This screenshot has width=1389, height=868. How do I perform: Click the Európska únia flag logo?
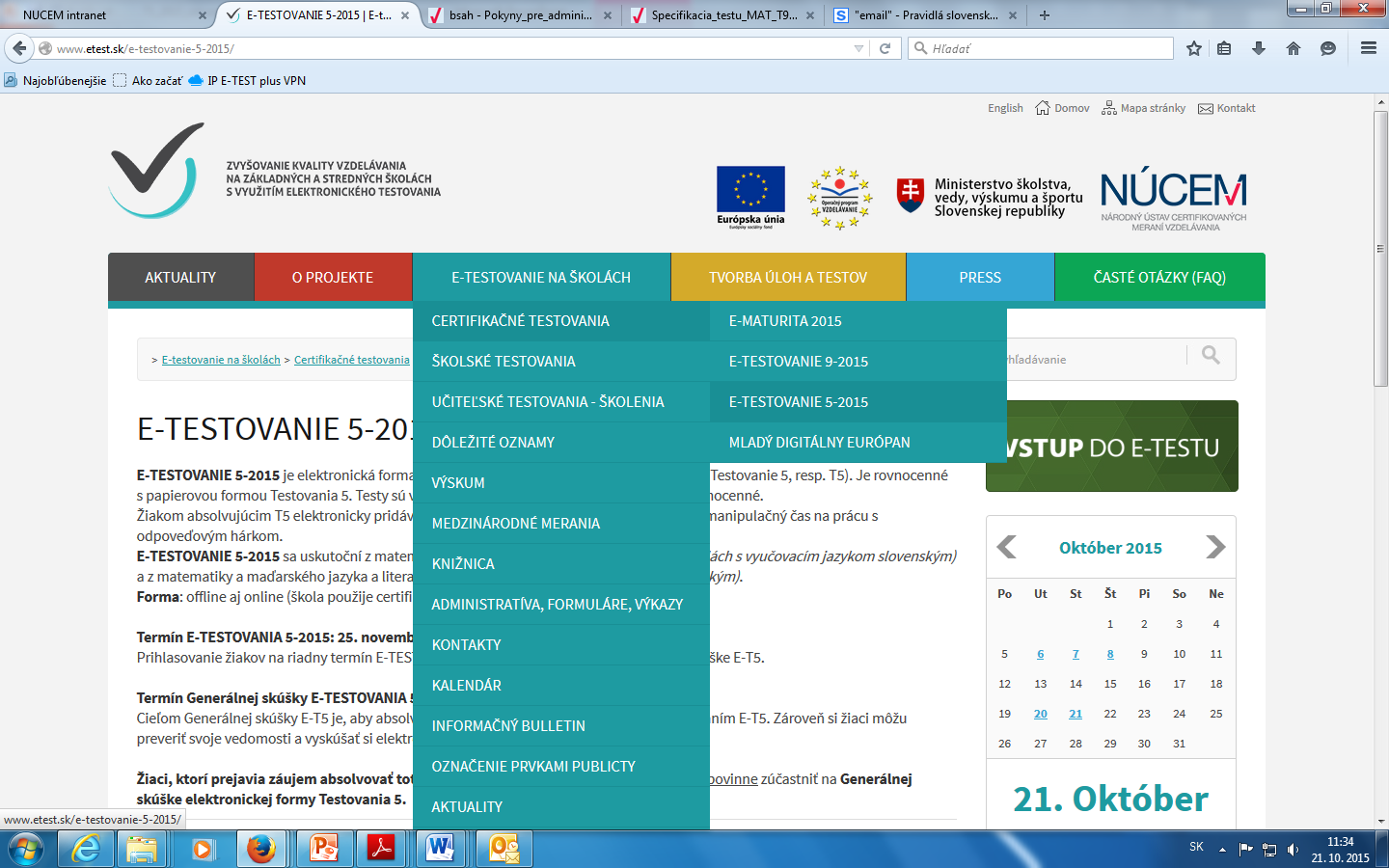click(750, 197)
